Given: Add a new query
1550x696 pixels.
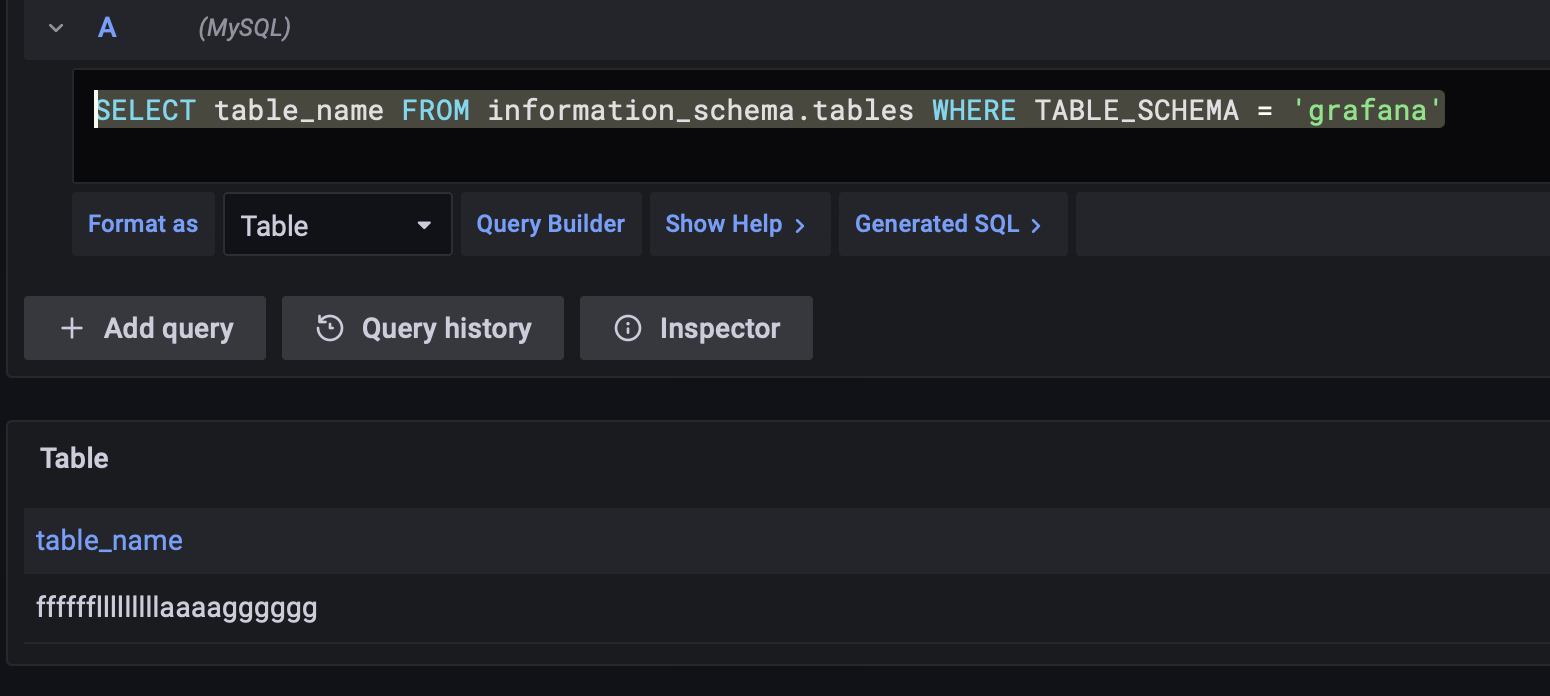Looking at the screenshot, I should 144,327.
